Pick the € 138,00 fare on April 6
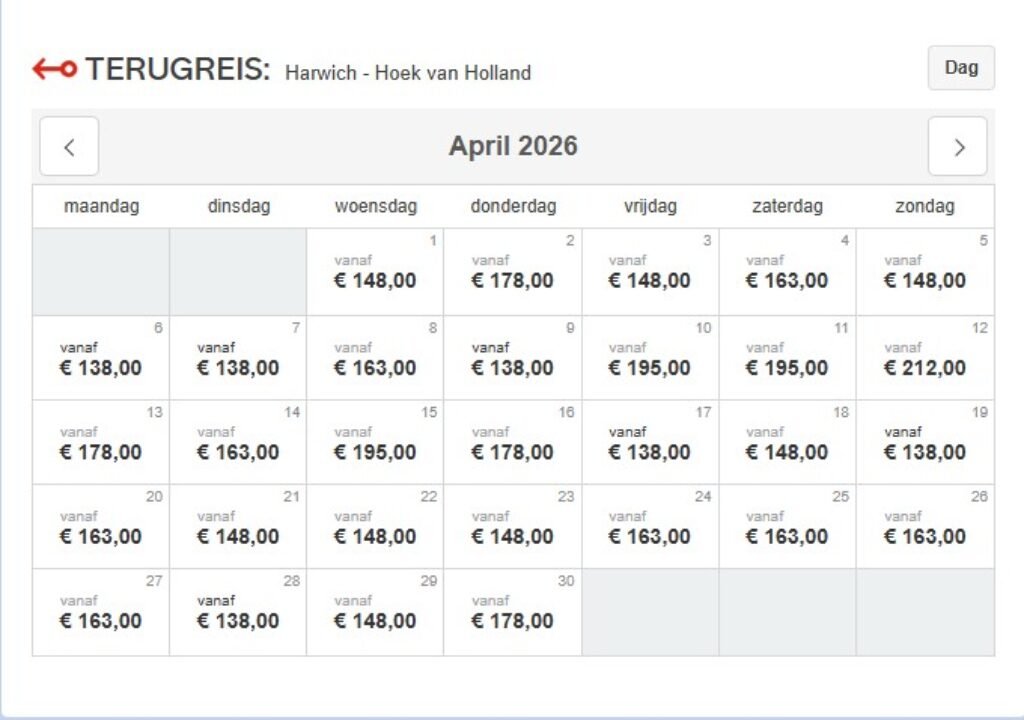Image resolution: width=1024 pixels, height=720 pixels. 100,358
